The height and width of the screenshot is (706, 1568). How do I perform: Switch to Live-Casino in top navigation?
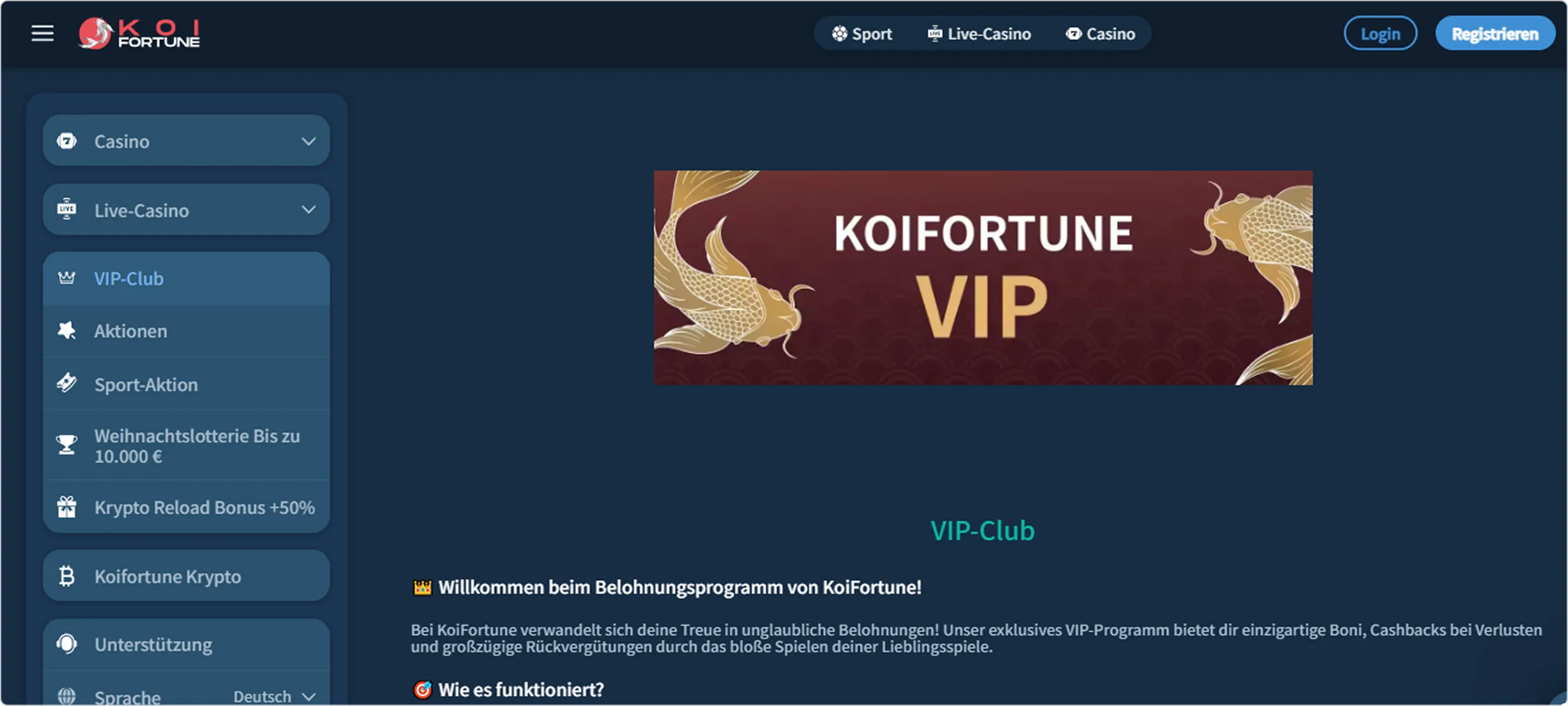979,34
